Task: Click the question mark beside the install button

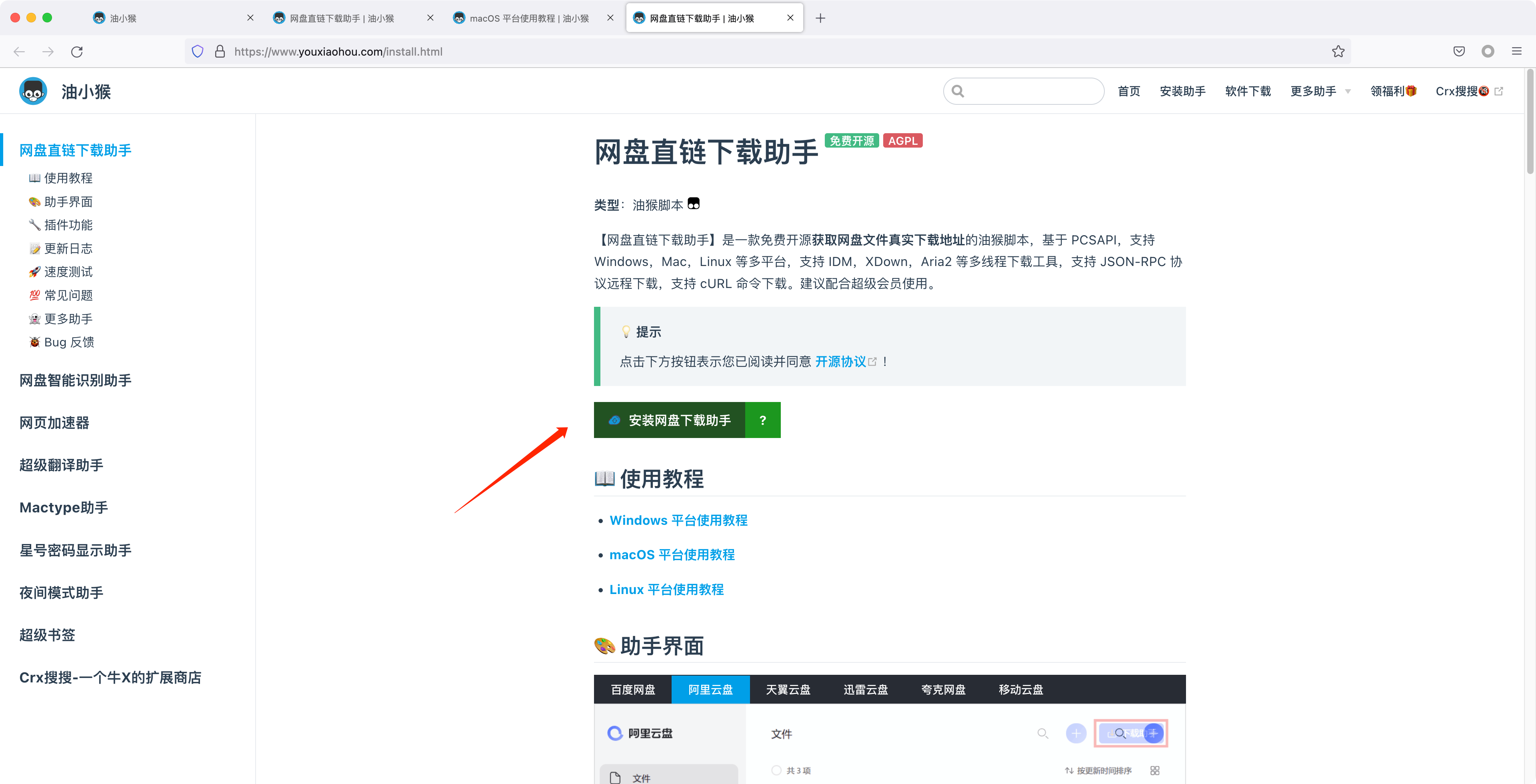Action: pos(763,420)
